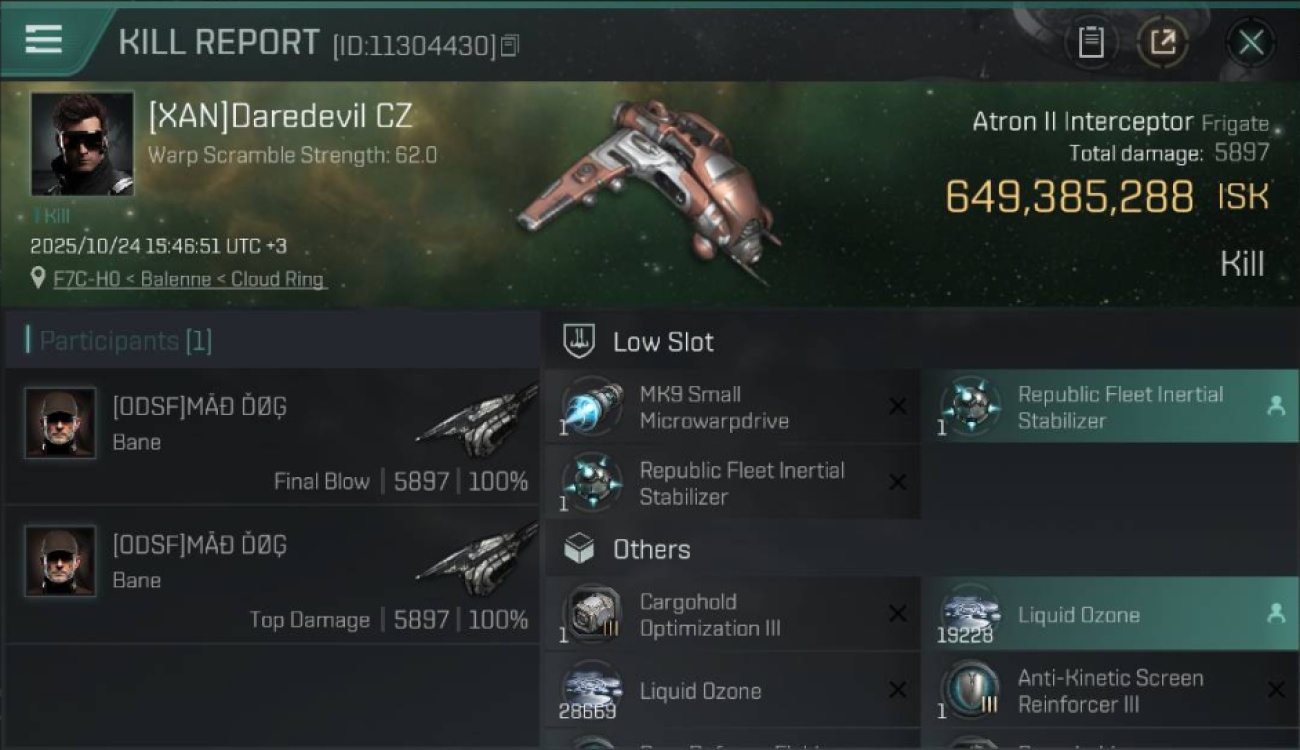This screenshot has height=750, width=1300.
Task: Click the person icon beside Liquid Ozone
Action: click(1276, 614)
